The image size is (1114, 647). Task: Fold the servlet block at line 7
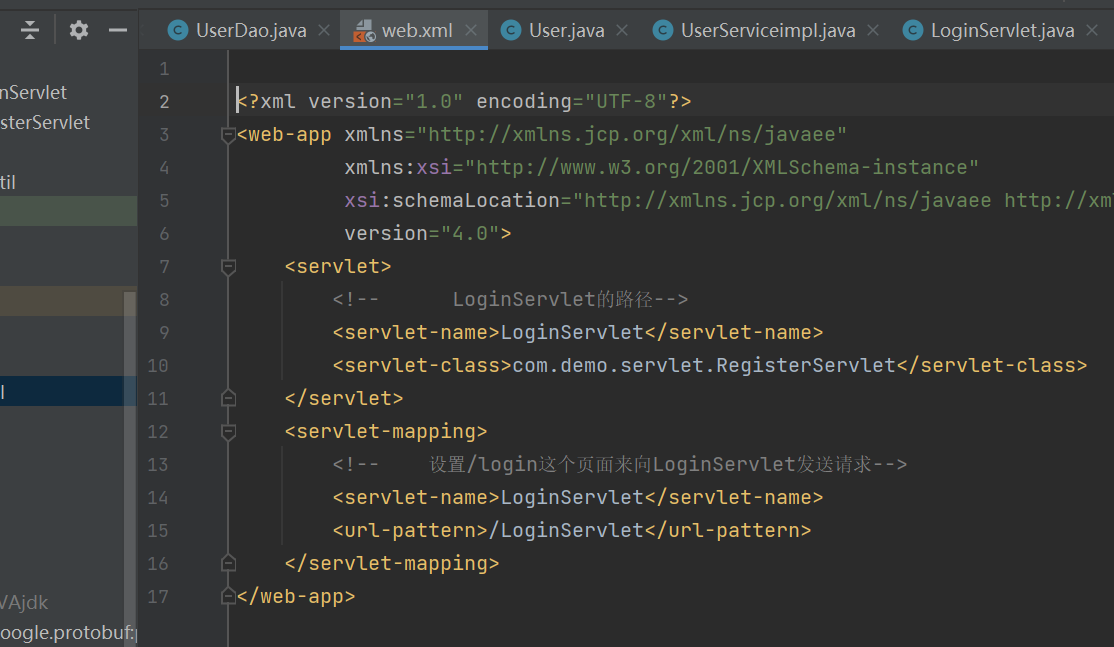point(228,267)
